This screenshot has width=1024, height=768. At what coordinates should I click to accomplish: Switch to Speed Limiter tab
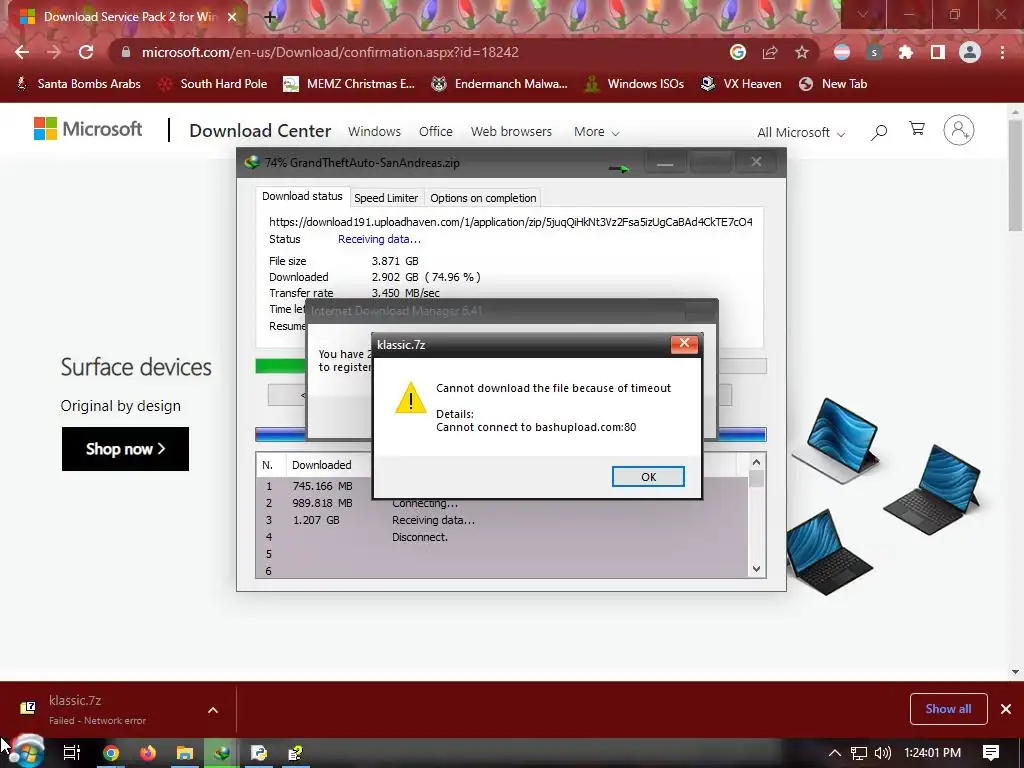pyautogui.click(x=386, y=198)
